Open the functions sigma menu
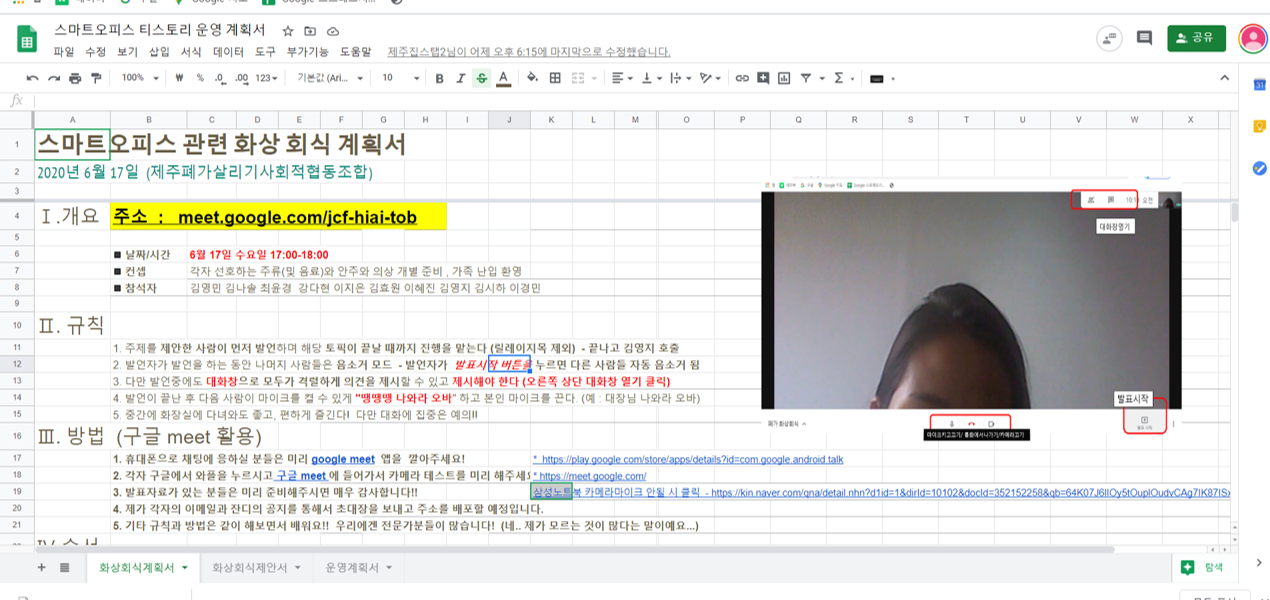 tap(838, 78)
